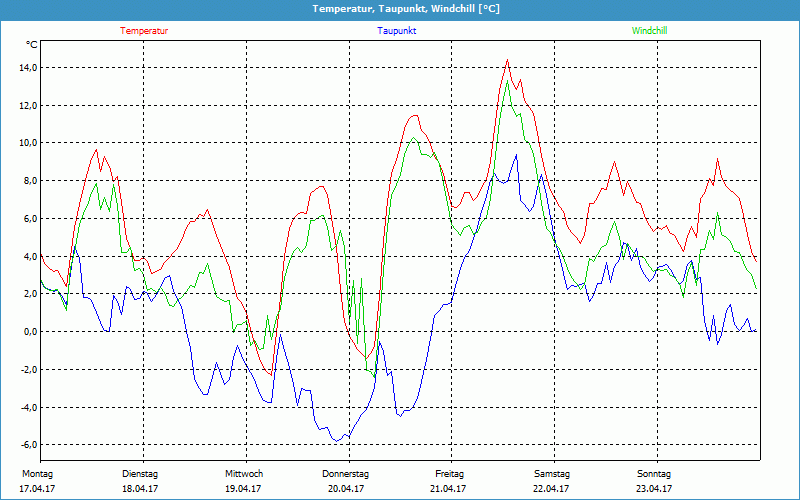
Task: Click the red temperature peak on Freitag
Action: [507, 60]
